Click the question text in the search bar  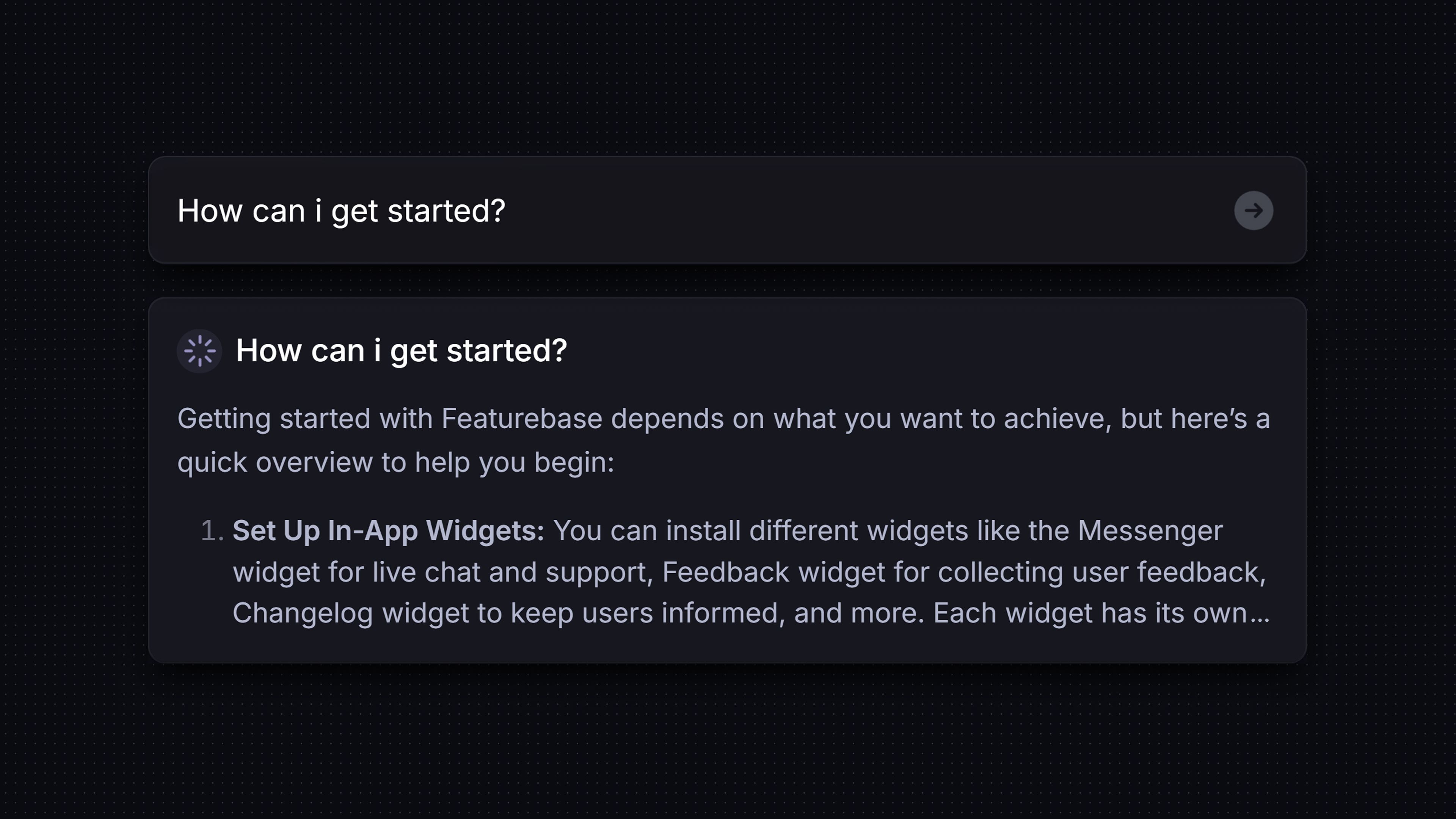tap(341, 210)
